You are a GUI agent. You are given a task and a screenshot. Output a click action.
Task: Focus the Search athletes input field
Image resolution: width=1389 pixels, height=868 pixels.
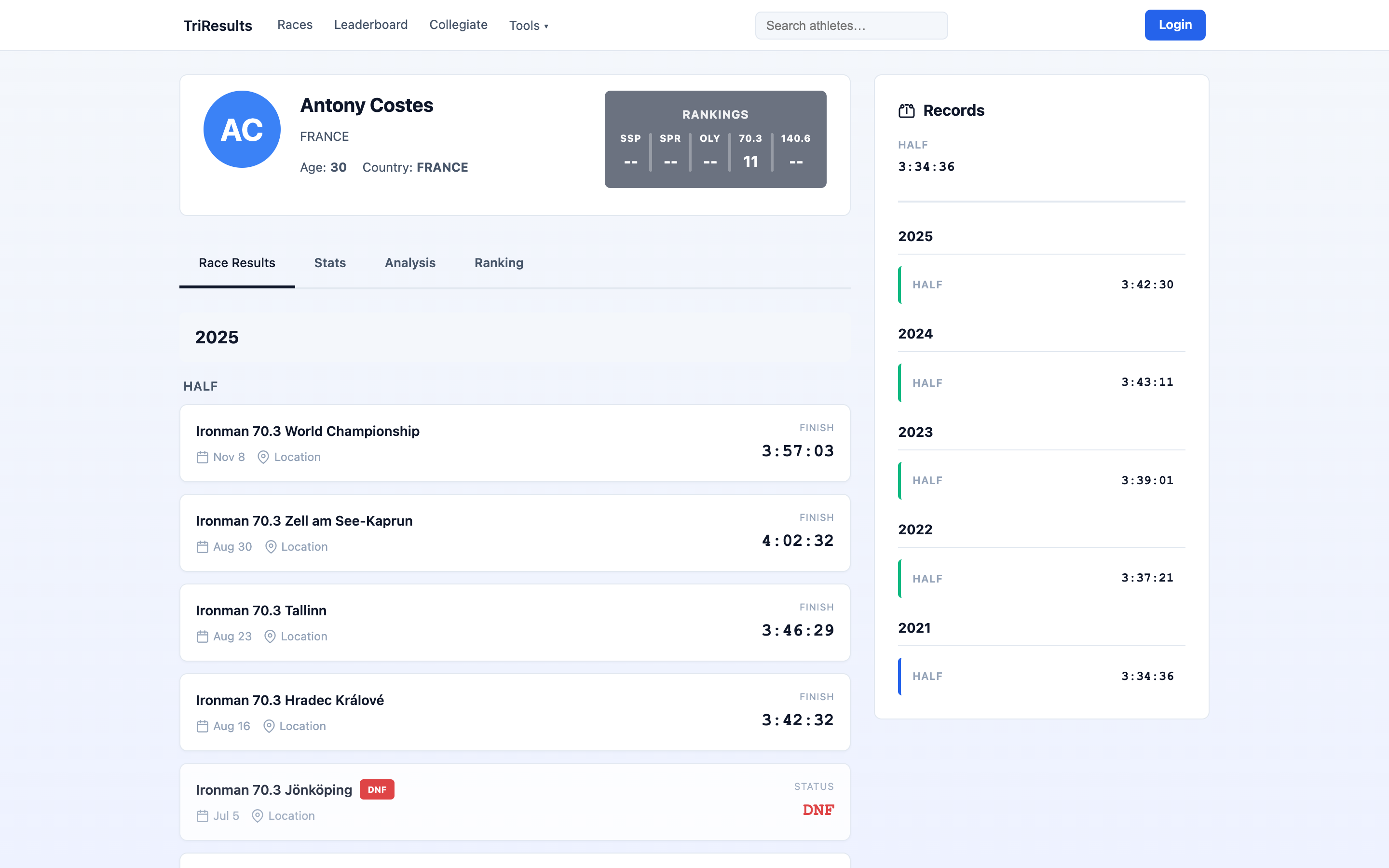(x=851, y=25)
